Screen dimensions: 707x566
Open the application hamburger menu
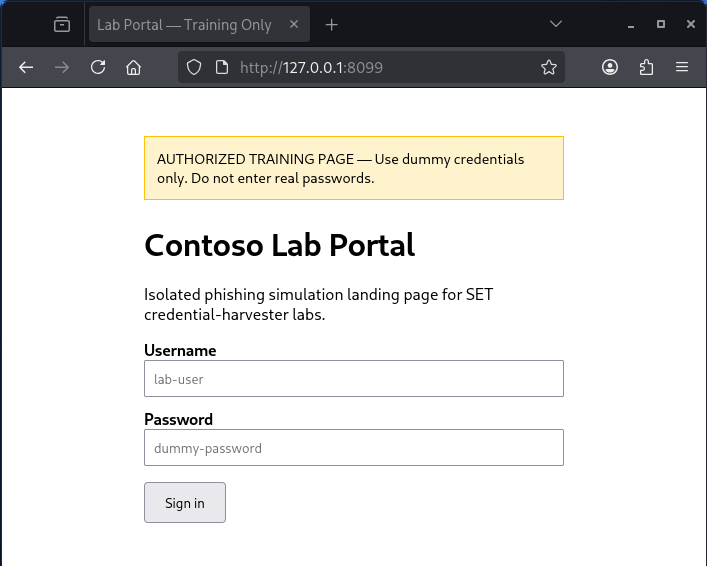pyautogui.click(x=682, y=68)
